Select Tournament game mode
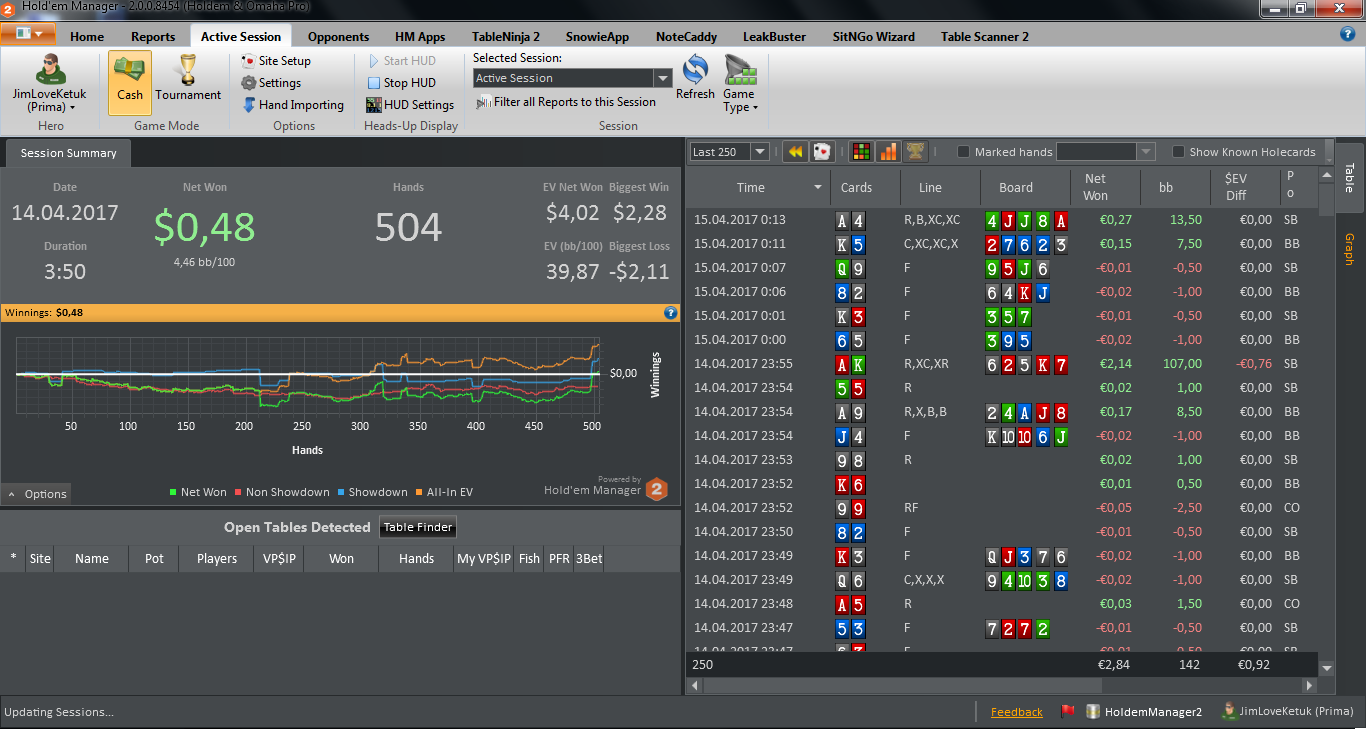Image resolution: width=1366 pixels, height=729 pixels. click(188, 82)
